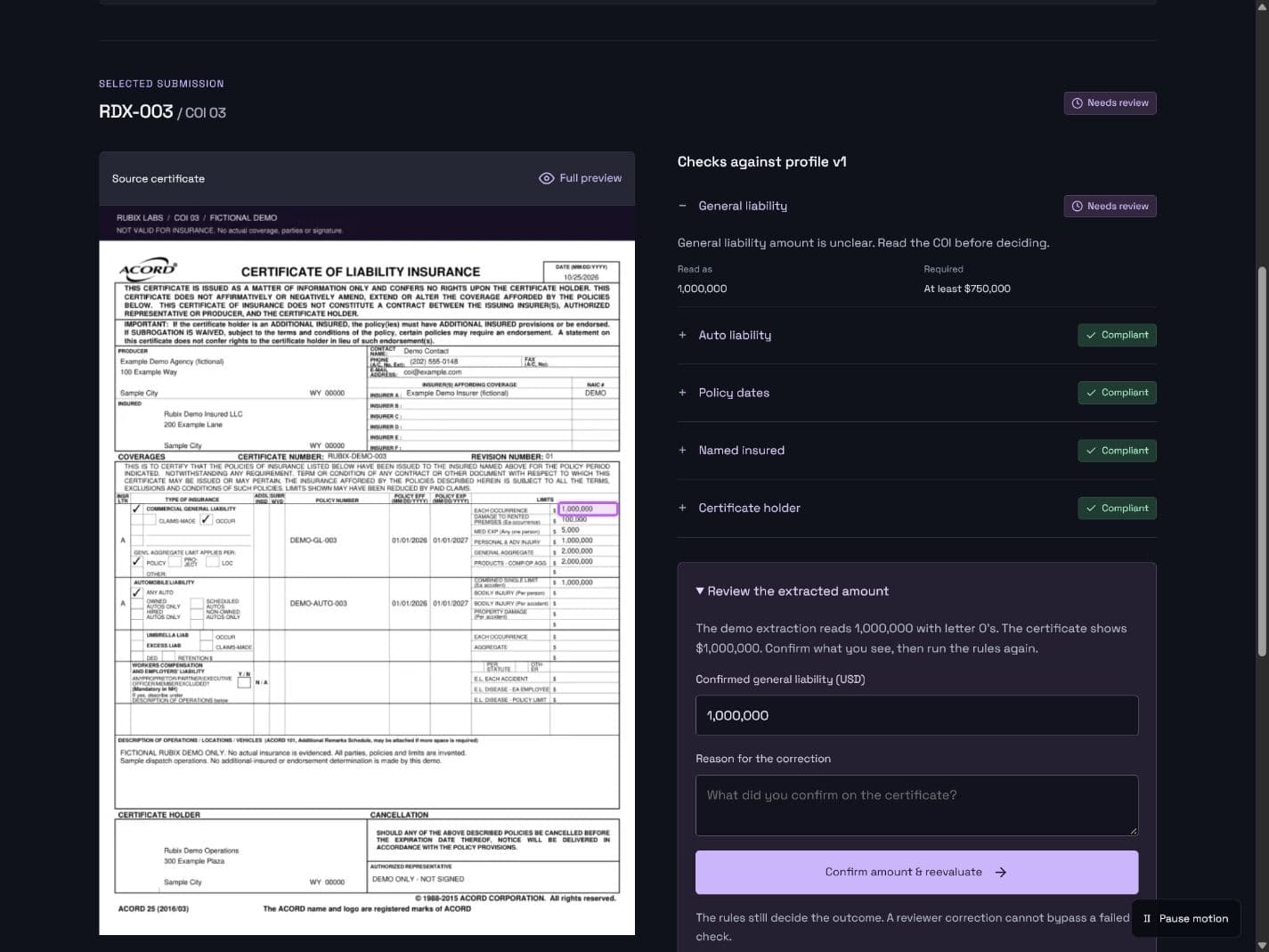Click the POLICY aggregate checkbox on certificate

click(x=136, y=563)
